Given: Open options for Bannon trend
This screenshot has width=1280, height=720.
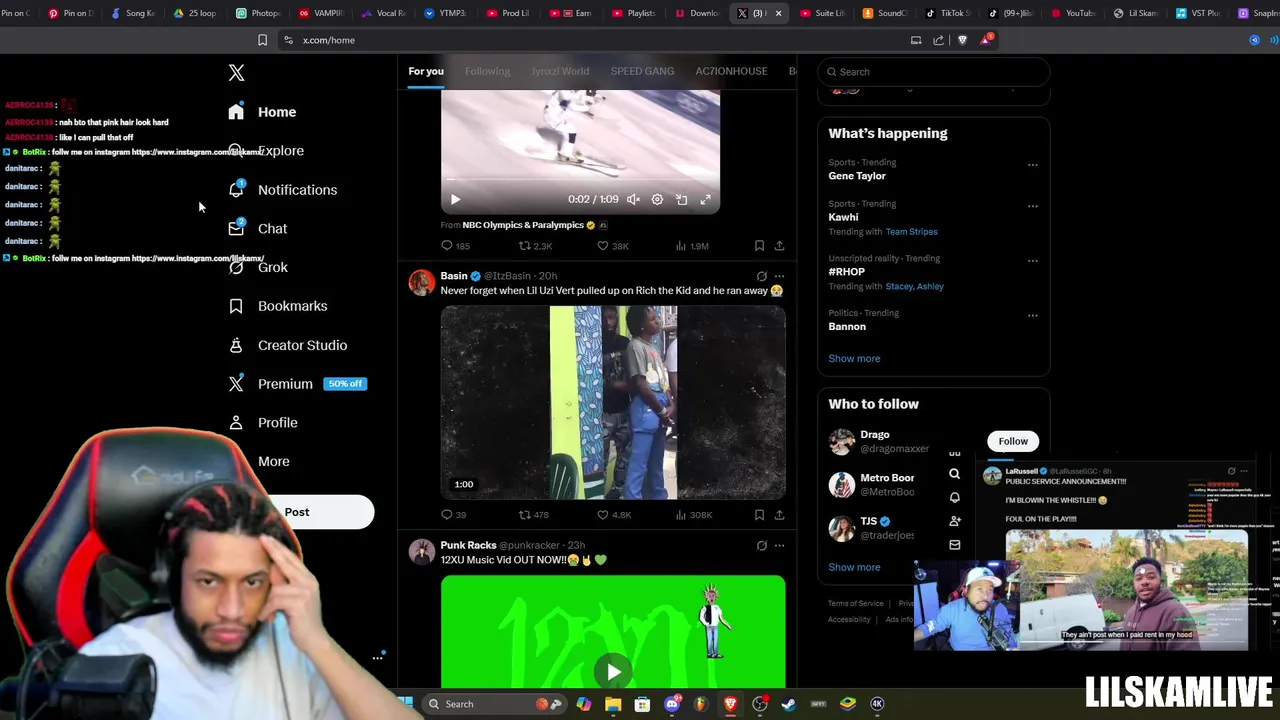Looking at the screenshot, I should click(x=1033, y=315).
